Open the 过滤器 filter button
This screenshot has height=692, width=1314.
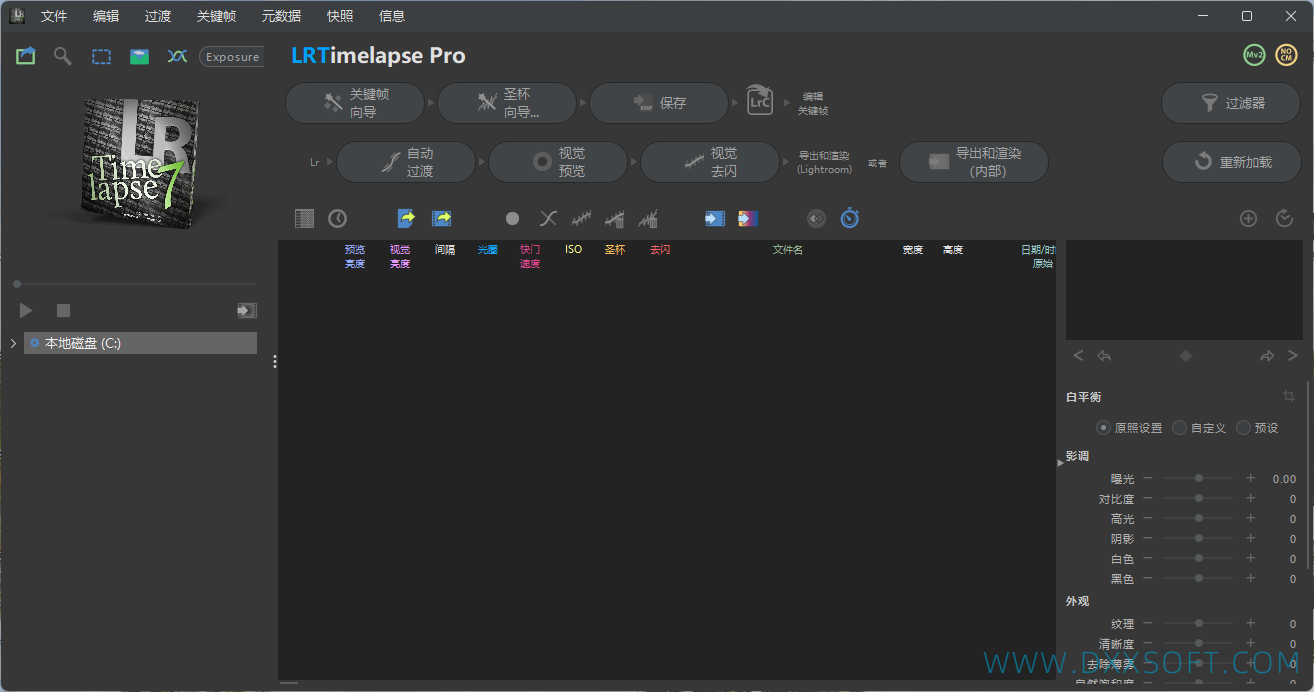pos(1231,103)
